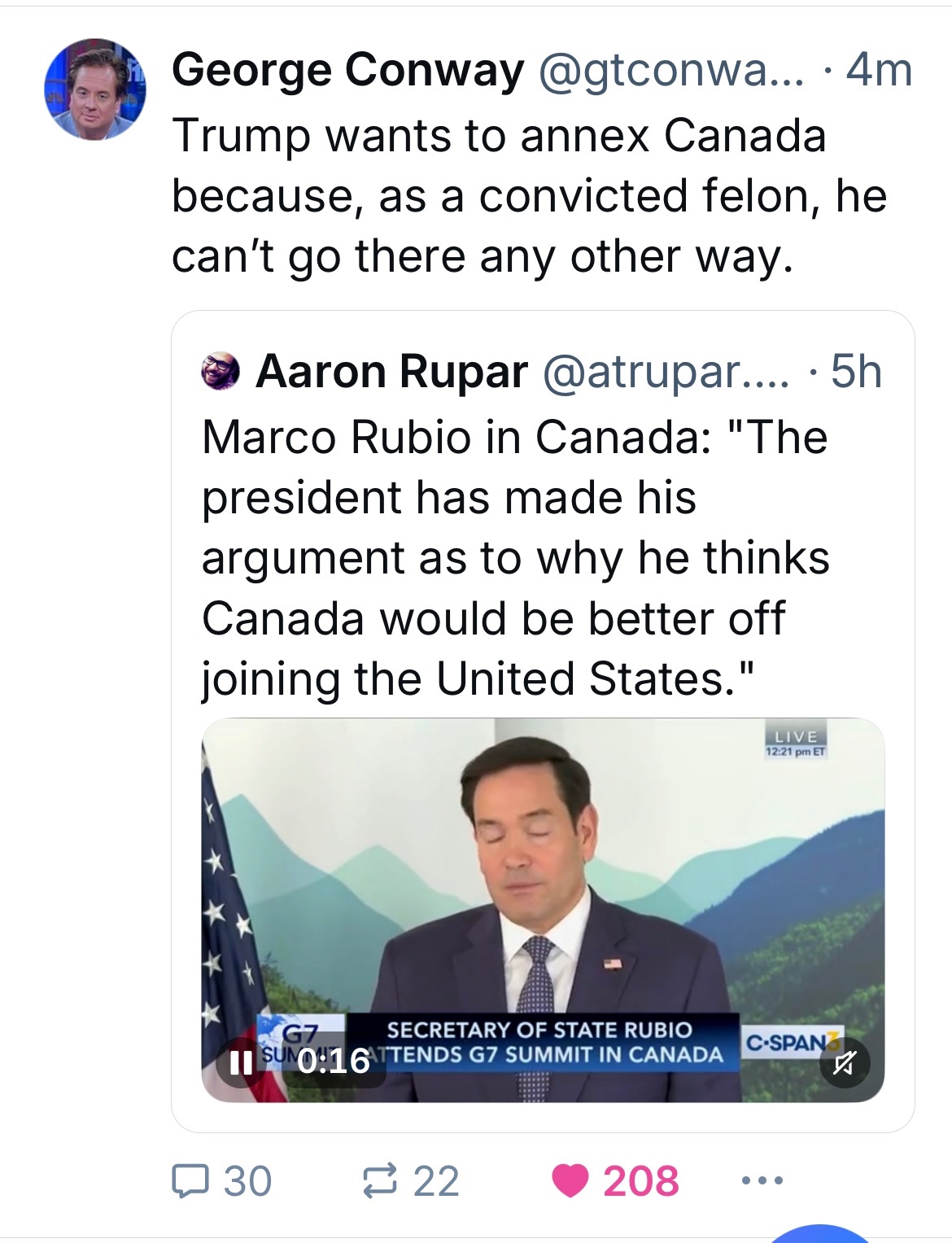The image size is (952, 1243).
Task: Click the 208 likes count
Action: click(640, 1180)
